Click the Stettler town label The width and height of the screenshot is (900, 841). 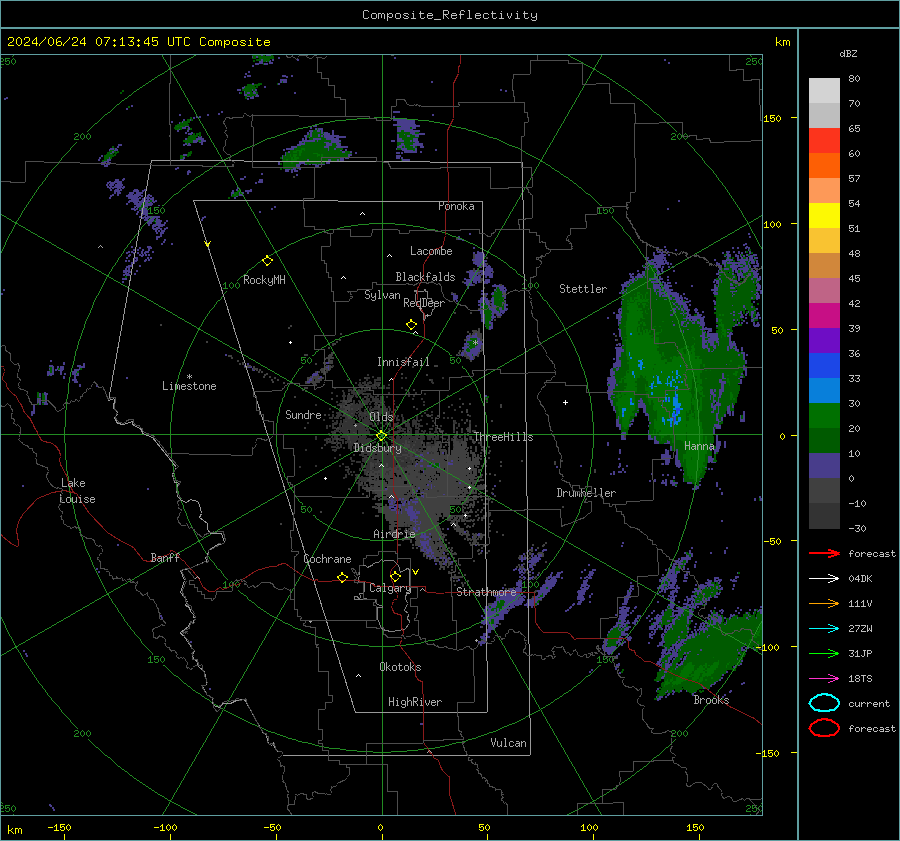pos(583,289)
